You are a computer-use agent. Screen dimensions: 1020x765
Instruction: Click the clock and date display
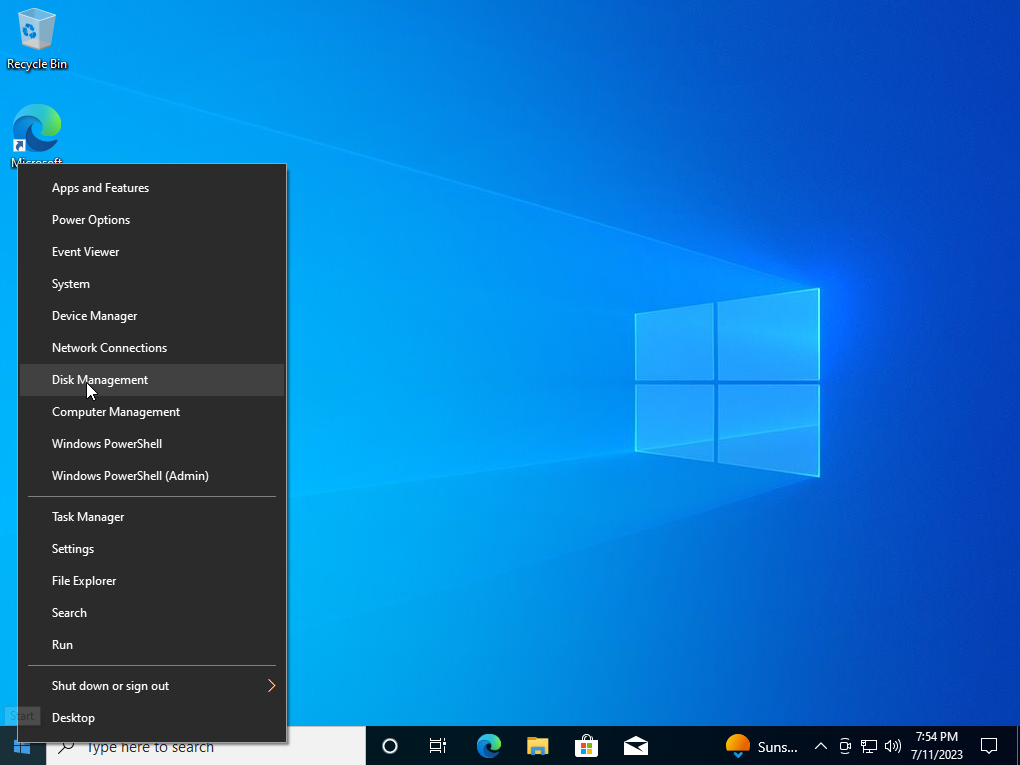936,745
